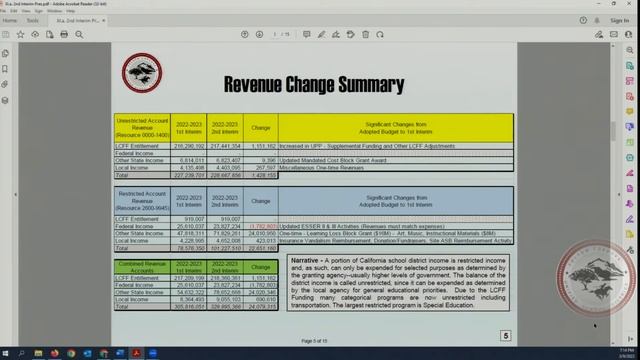This screenshot has width=640, height=360.
Task: Open purple Combine Files tool in right pane
Action: [x=630, y=127]
